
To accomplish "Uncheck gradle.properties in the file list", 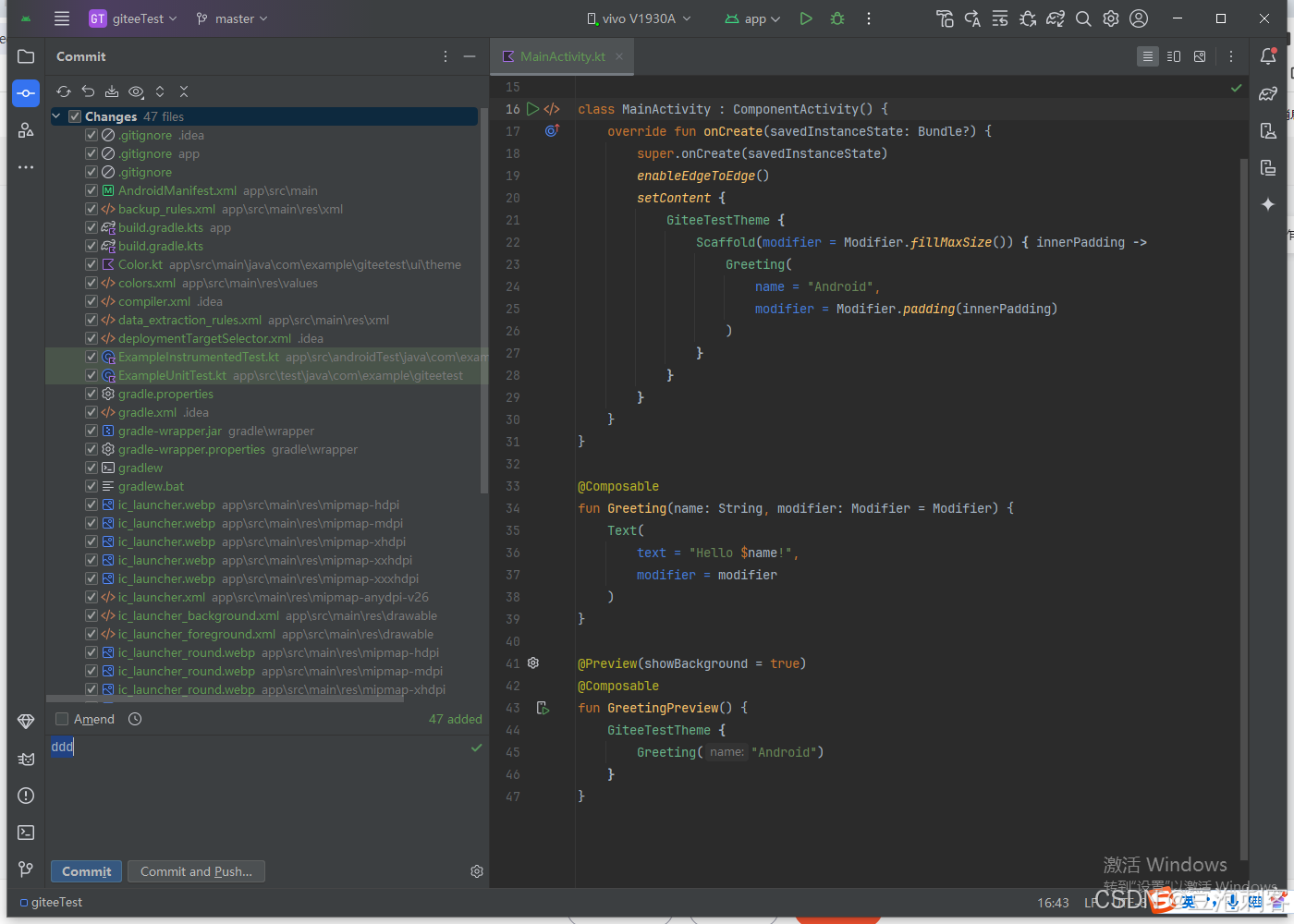I will click(92, 394).
